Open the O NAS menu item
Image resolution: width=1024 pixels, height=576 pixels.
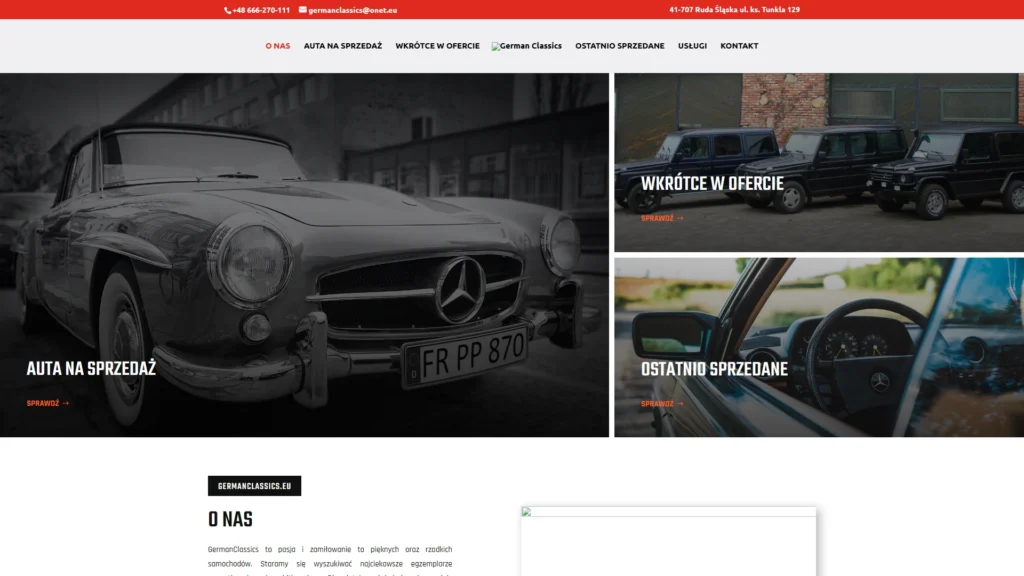pyautogui.click(x=278, y=46)
